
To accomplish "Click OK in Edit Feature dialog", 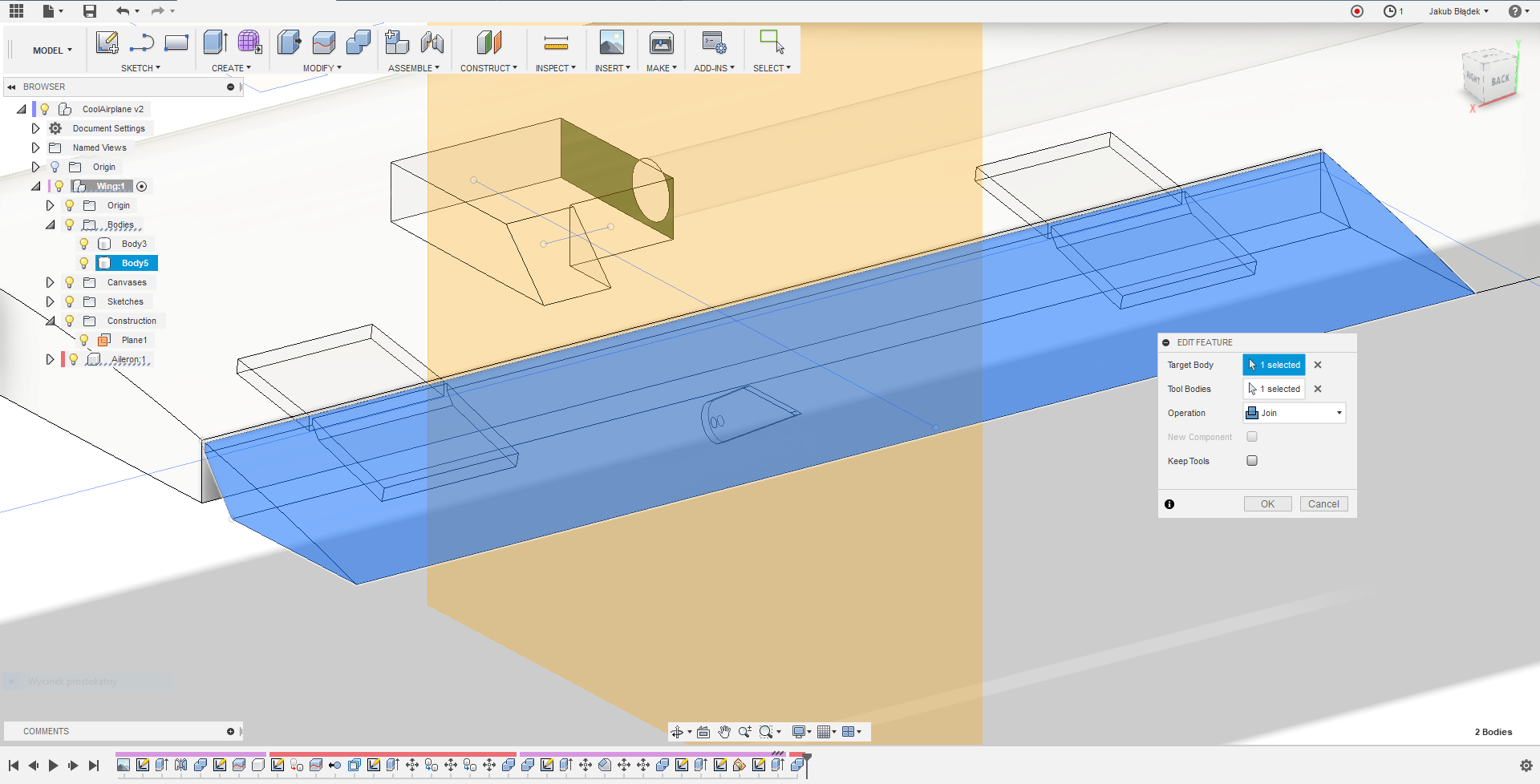I will click(x=1267, y=504).
